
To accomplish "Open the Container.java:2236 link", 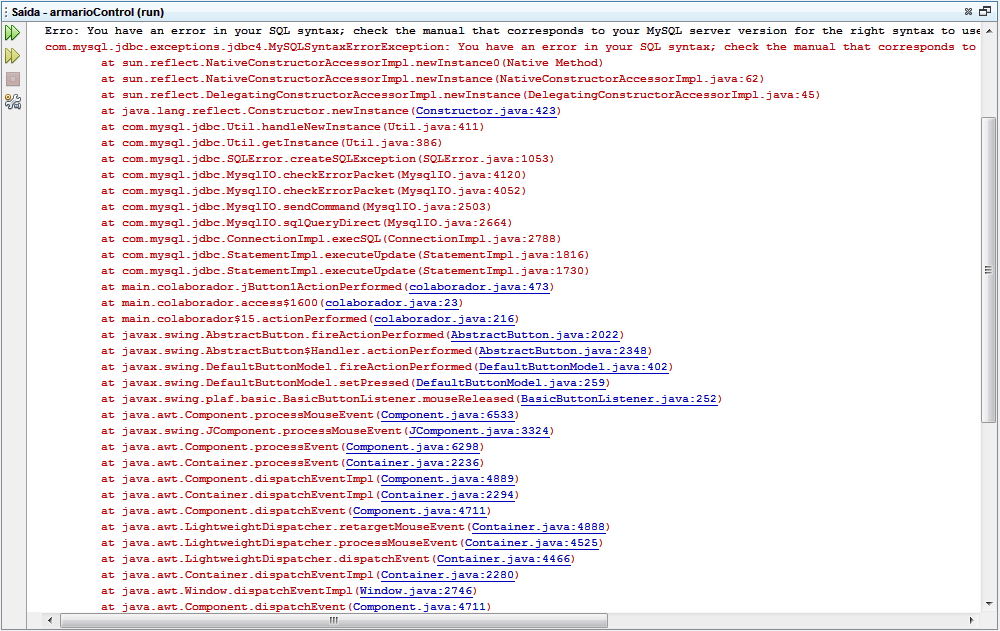I will tap(412, 463).
